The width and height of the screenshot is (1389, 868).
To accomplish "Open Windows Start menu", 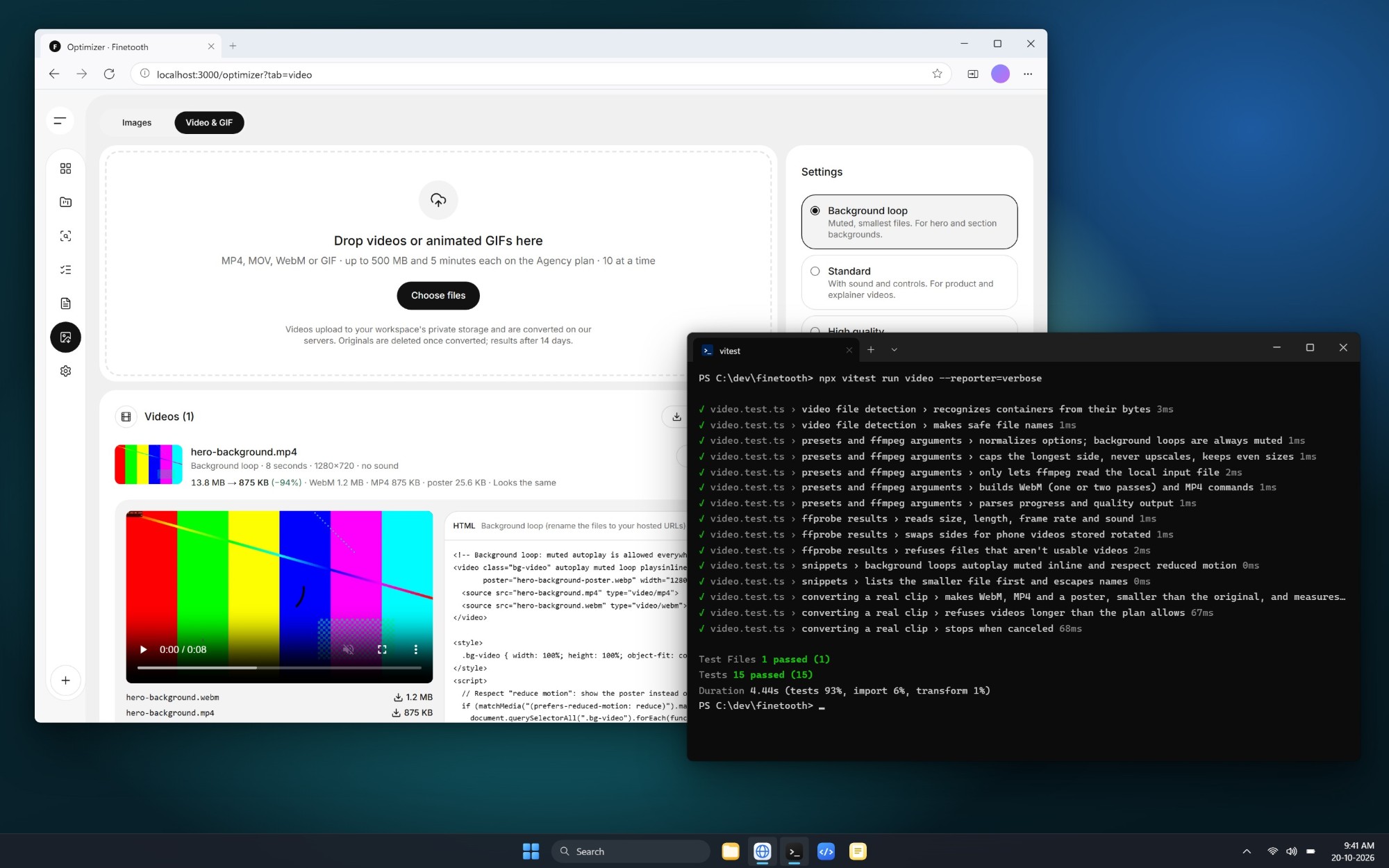I will 531,851.
